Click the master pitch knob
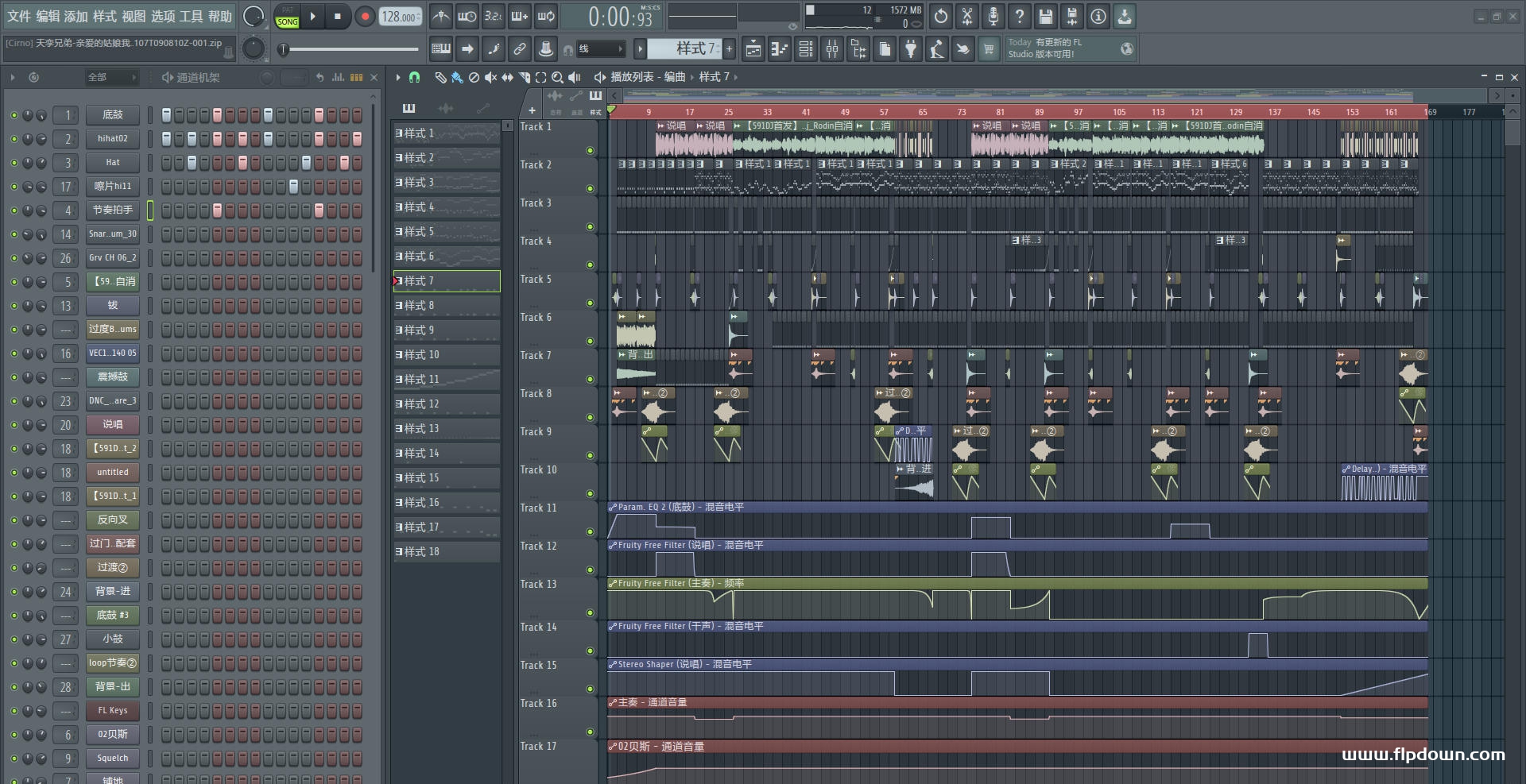Image resolution: width=1526 pixels, height=784 pixels. tap(254, 49)
